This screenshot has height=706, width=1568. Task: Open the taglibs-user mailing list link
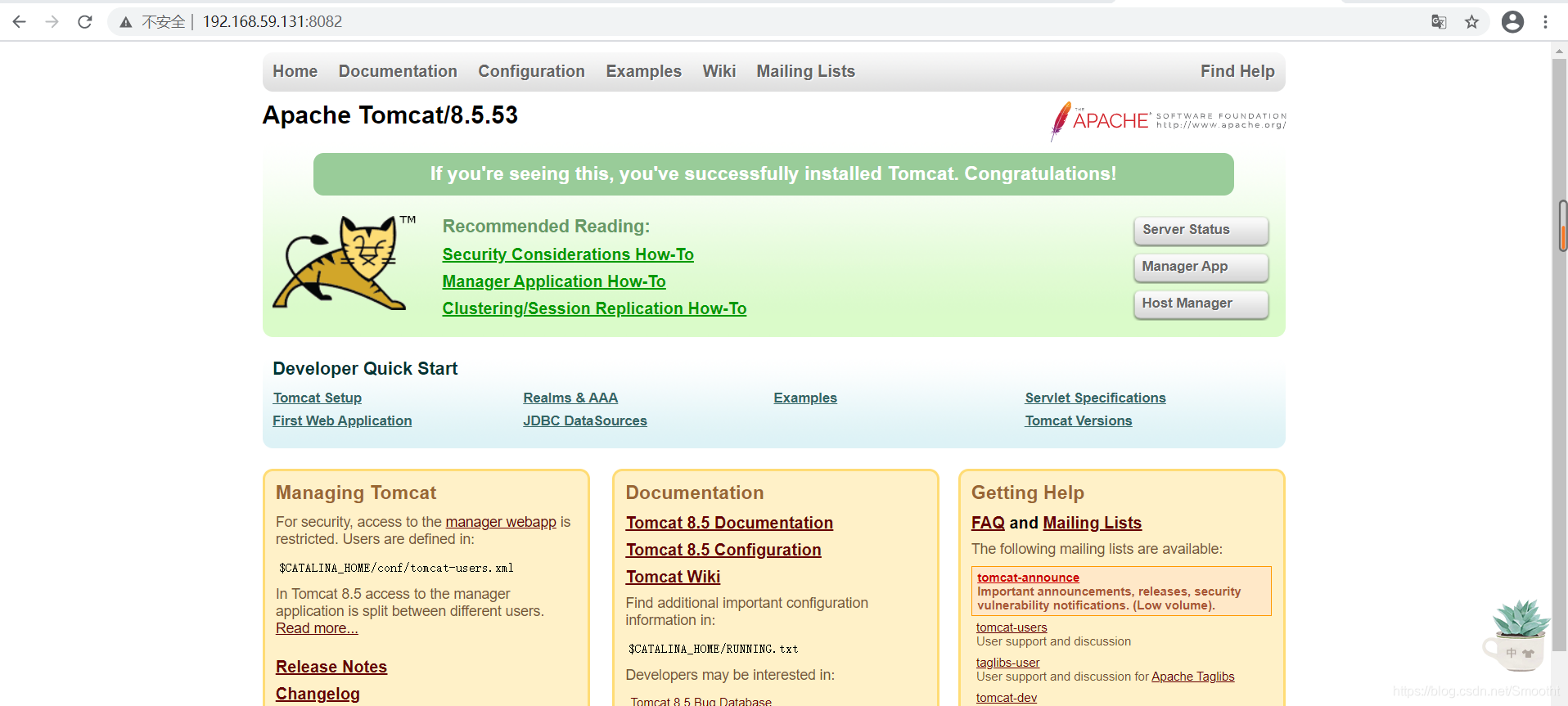[1007, 663]
